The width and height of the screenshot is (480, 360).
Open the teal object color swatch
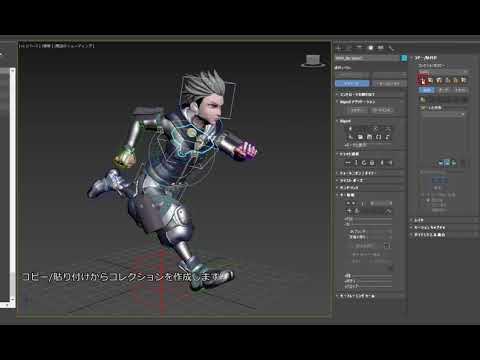[404, 58]
